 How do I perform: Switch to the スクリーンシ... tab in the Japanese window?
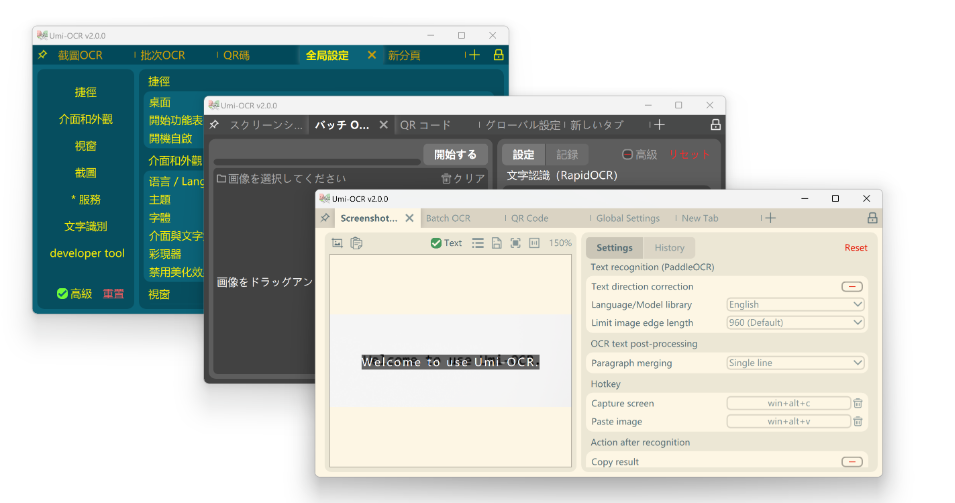pyautogui.click(x=266, y=125)
